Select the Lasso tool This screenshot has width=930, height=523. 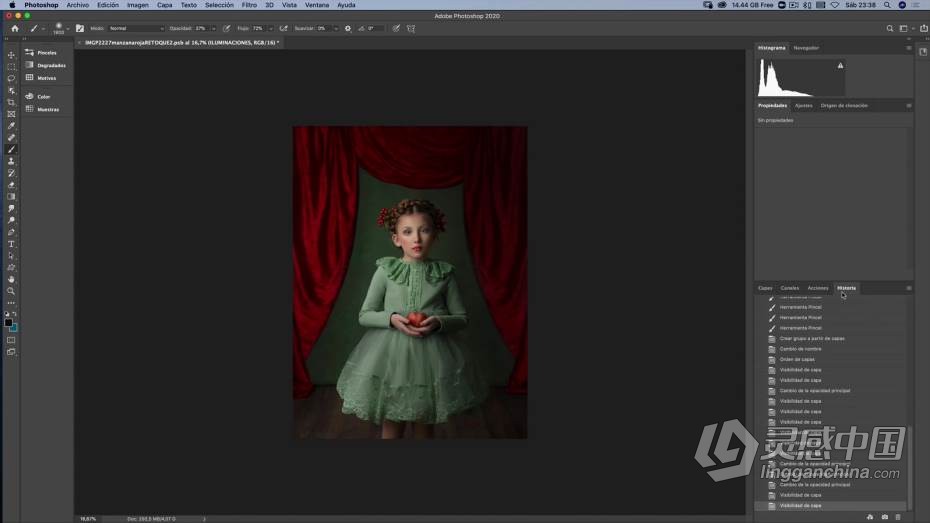(11, 78)
